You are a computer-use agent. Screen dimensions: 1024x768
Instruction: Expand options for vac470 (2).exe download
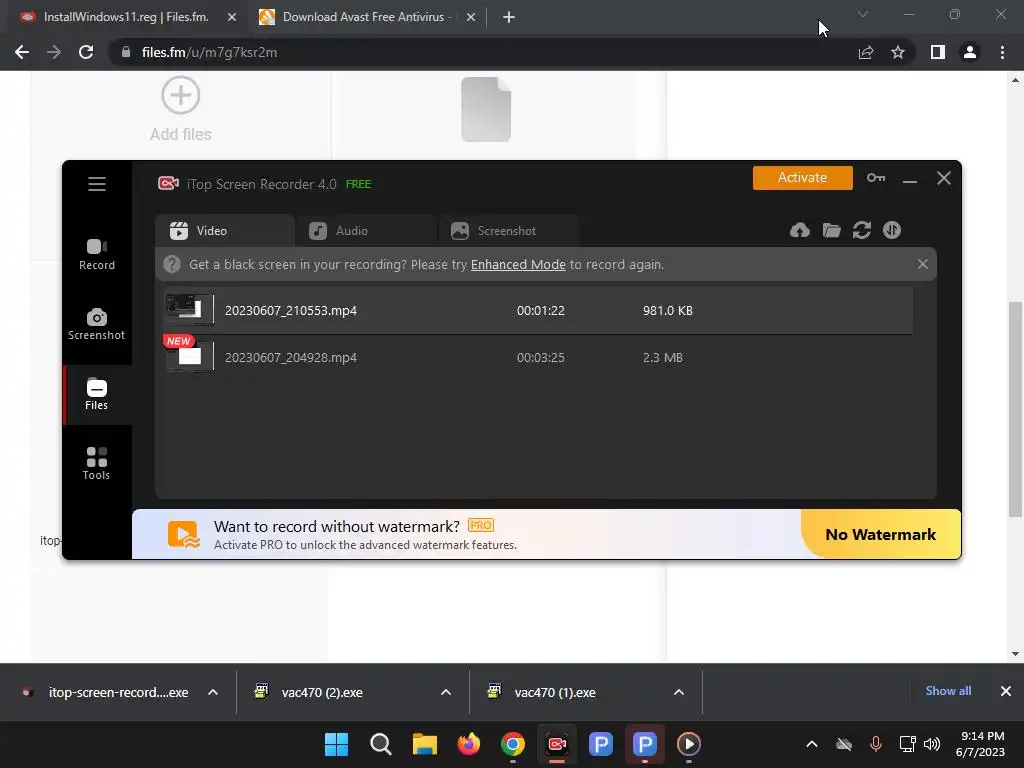click(446, 692)
